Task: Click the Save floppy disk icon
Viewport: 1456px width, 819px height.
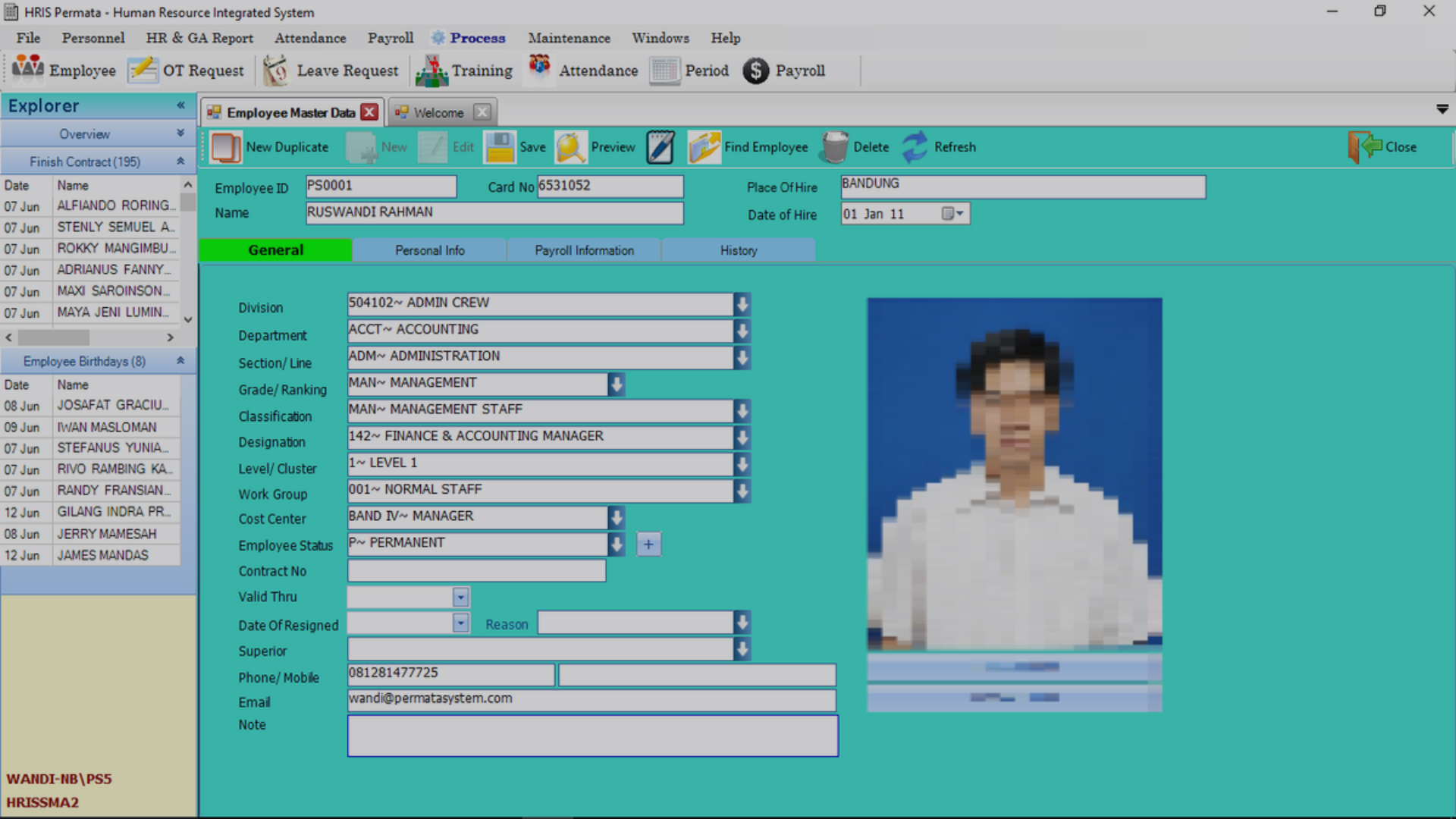Action: pyautogui.click(x=500, y=147)
